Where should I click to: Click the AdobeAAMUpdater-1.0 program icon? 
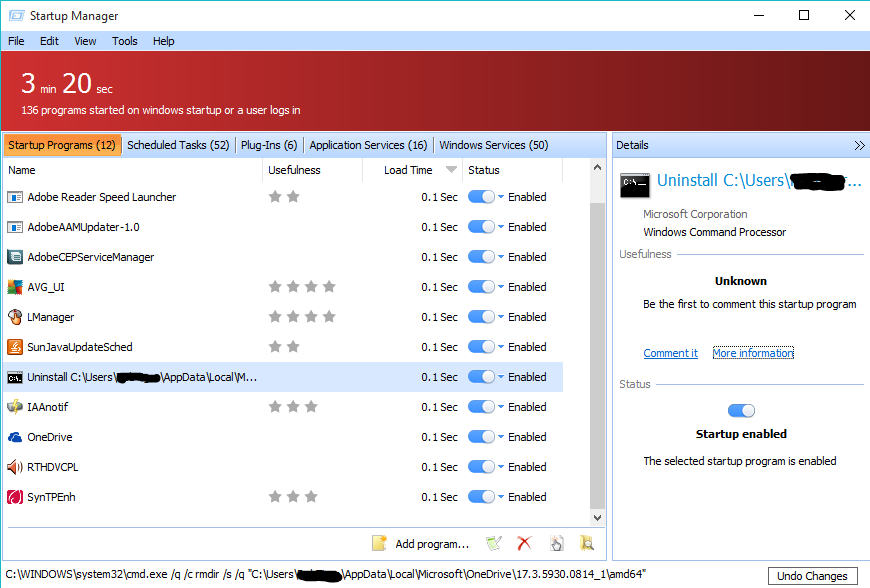pyautogui.click(x=15, y=227)
